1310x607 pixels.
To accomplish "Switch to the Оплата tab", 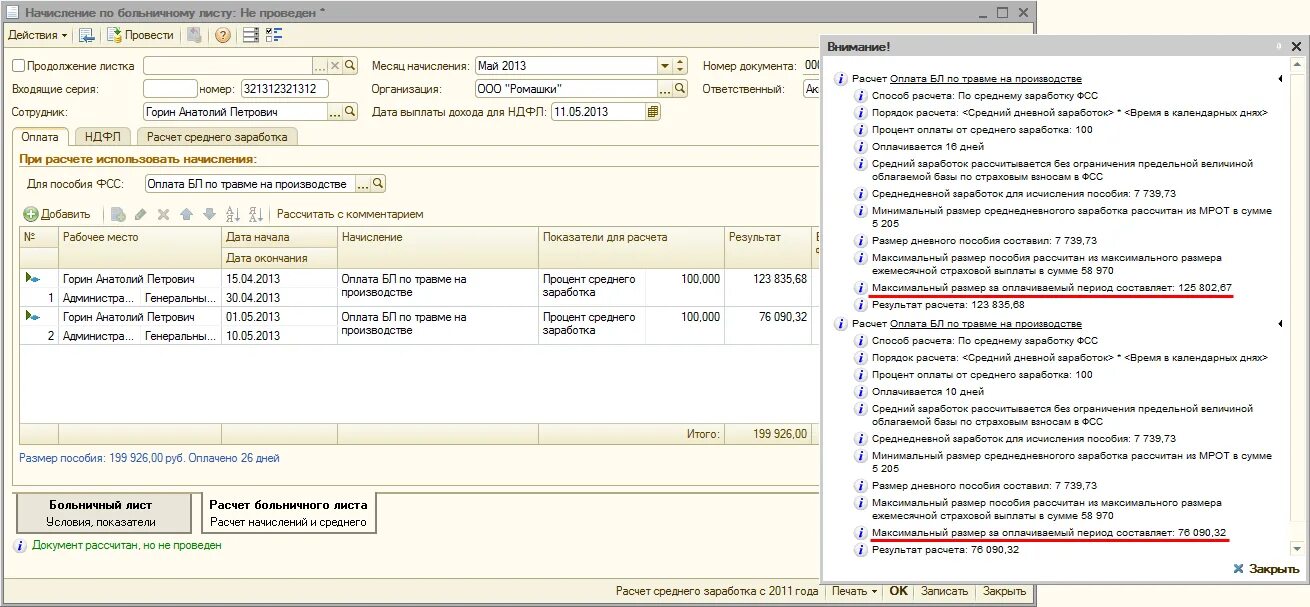I will [x=40, y=137].
